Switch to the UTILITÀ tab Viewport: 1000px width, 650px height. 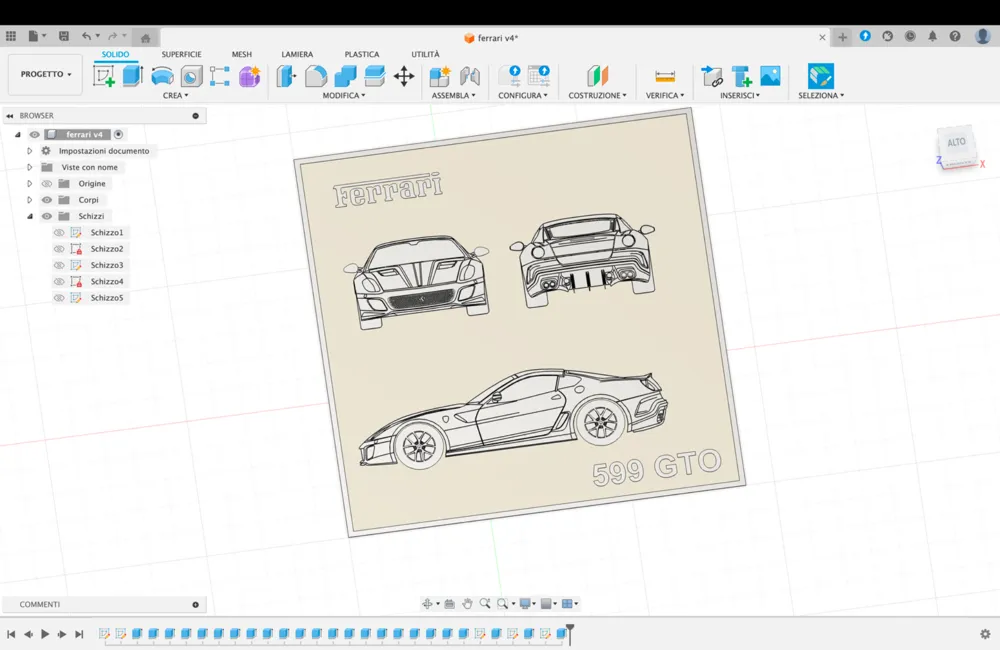pos(425,54)
